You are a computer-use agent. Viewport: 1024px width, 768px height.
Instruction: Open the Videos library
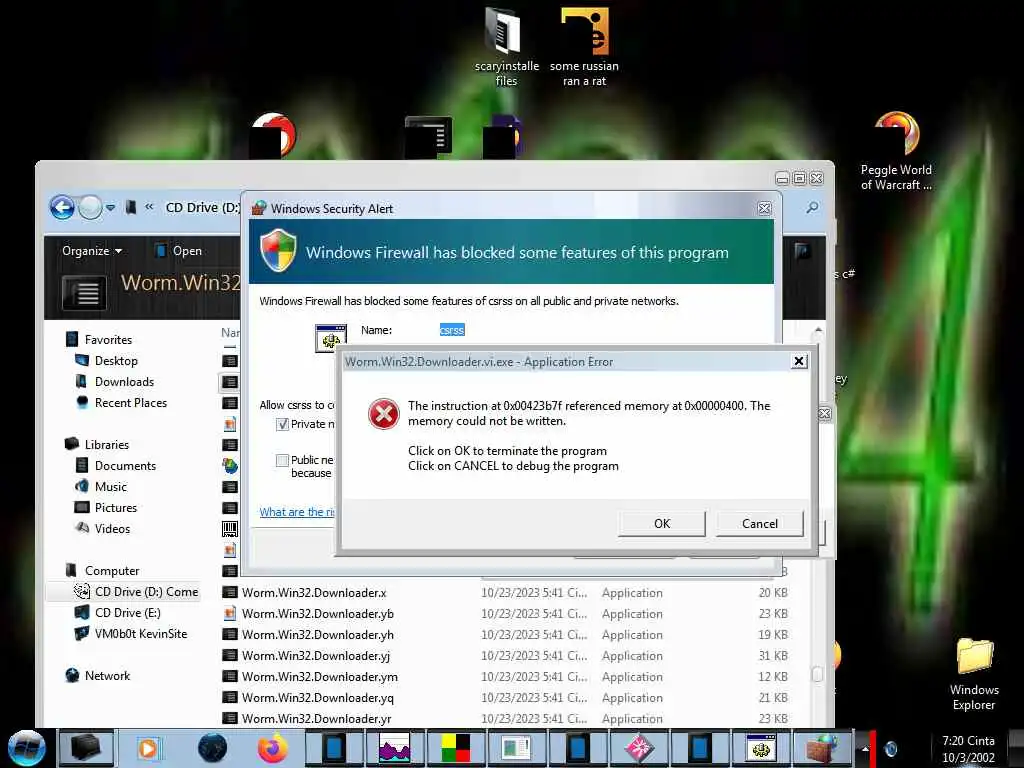click(x=103, y=528)
